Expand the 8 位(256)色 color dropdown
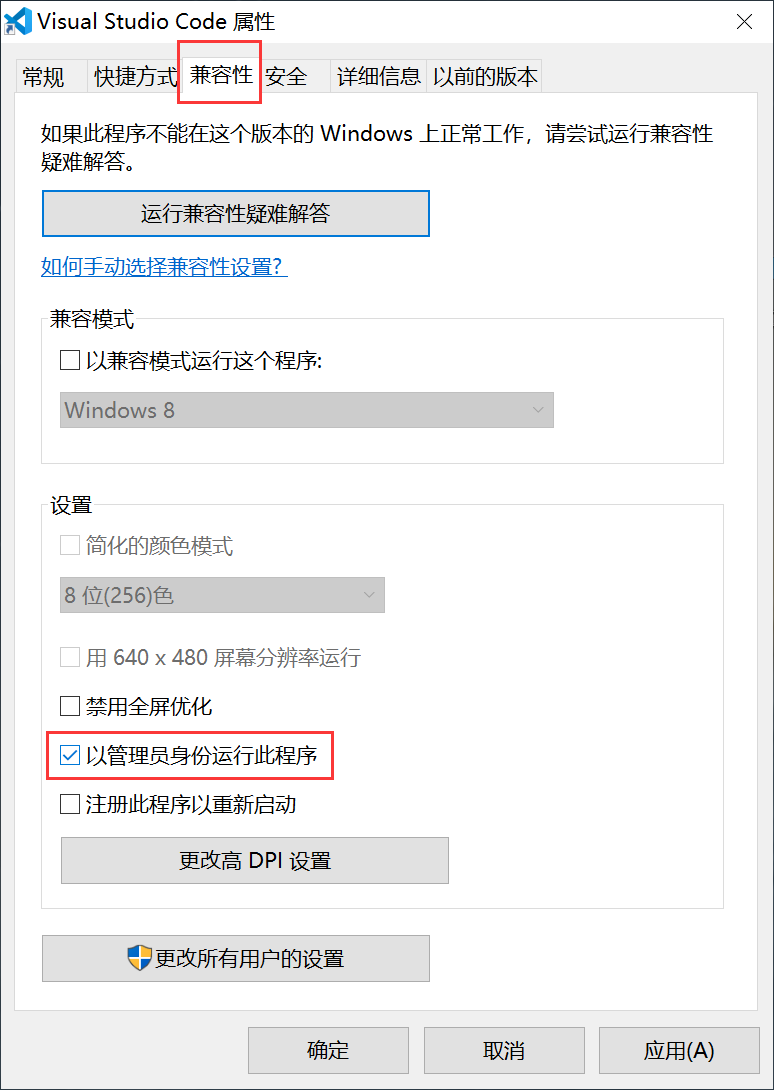Screen dimensions: 774x1090 point(223,595)
